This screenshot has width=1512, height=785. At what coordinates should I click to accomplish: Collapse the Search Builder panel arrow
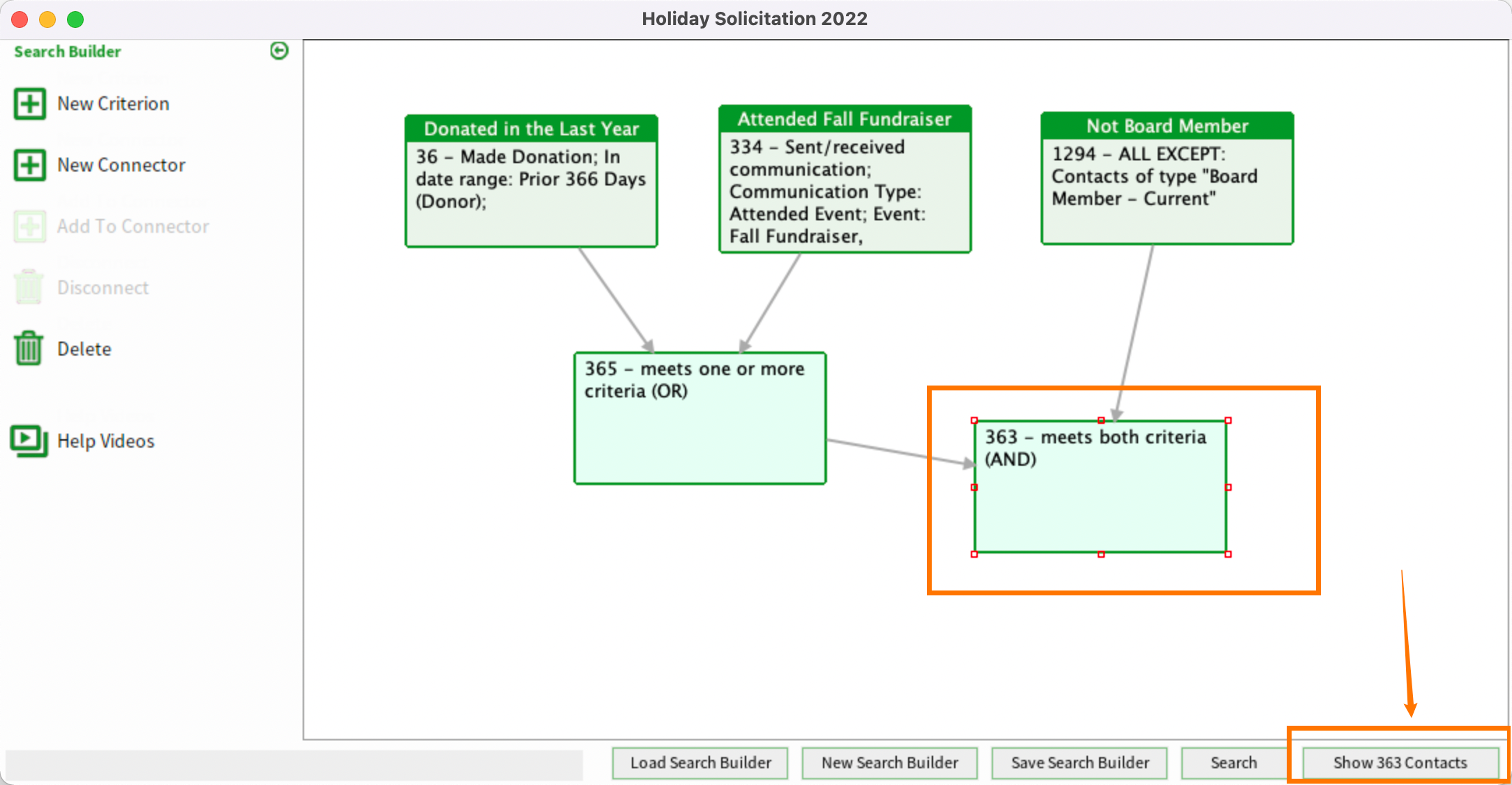(280, 51)
